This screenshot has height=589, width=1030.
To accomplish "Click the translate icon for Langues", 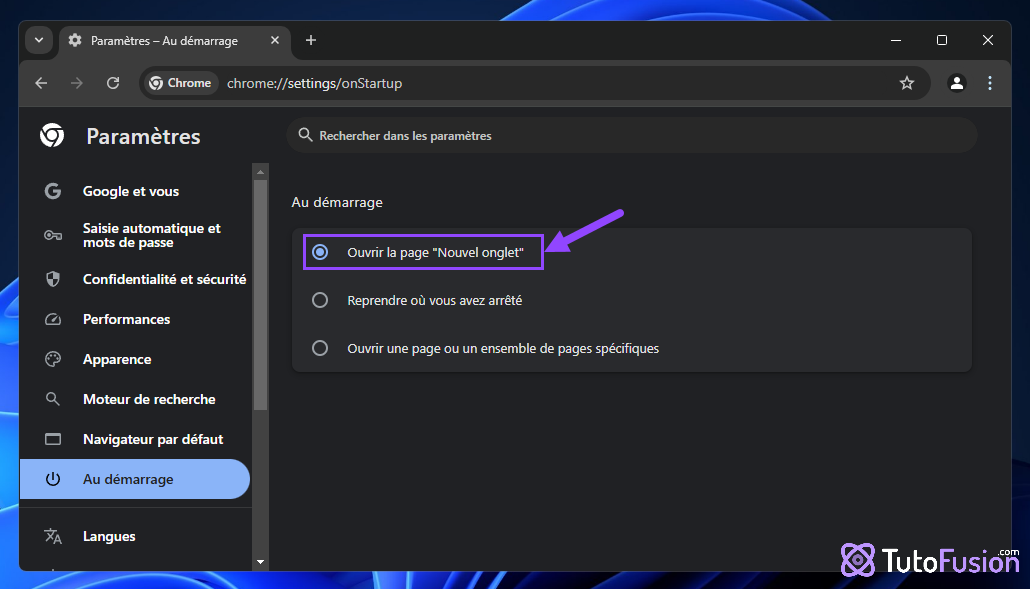I will 53,536.
